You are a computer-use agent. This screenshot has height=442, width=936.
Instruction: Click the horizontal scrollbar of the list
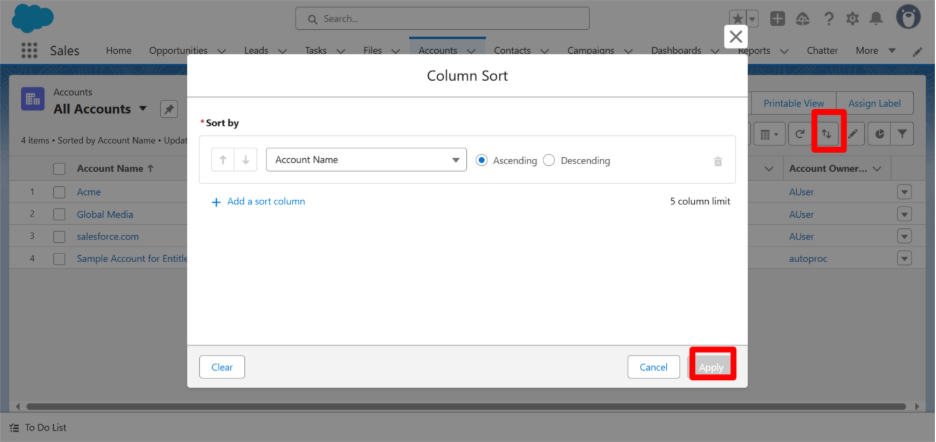coord(466,406)
